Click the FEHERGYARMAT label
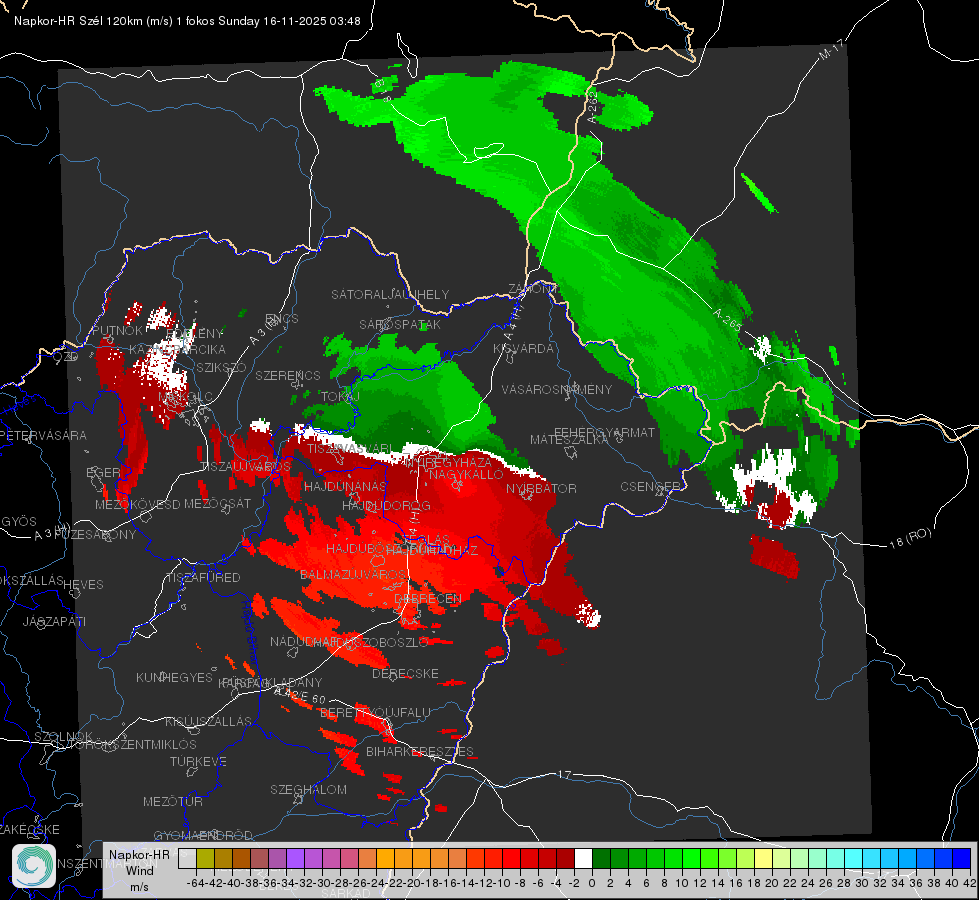Image resolution: width=979 pixels, height=900 pixels. (x=604, y=432)
